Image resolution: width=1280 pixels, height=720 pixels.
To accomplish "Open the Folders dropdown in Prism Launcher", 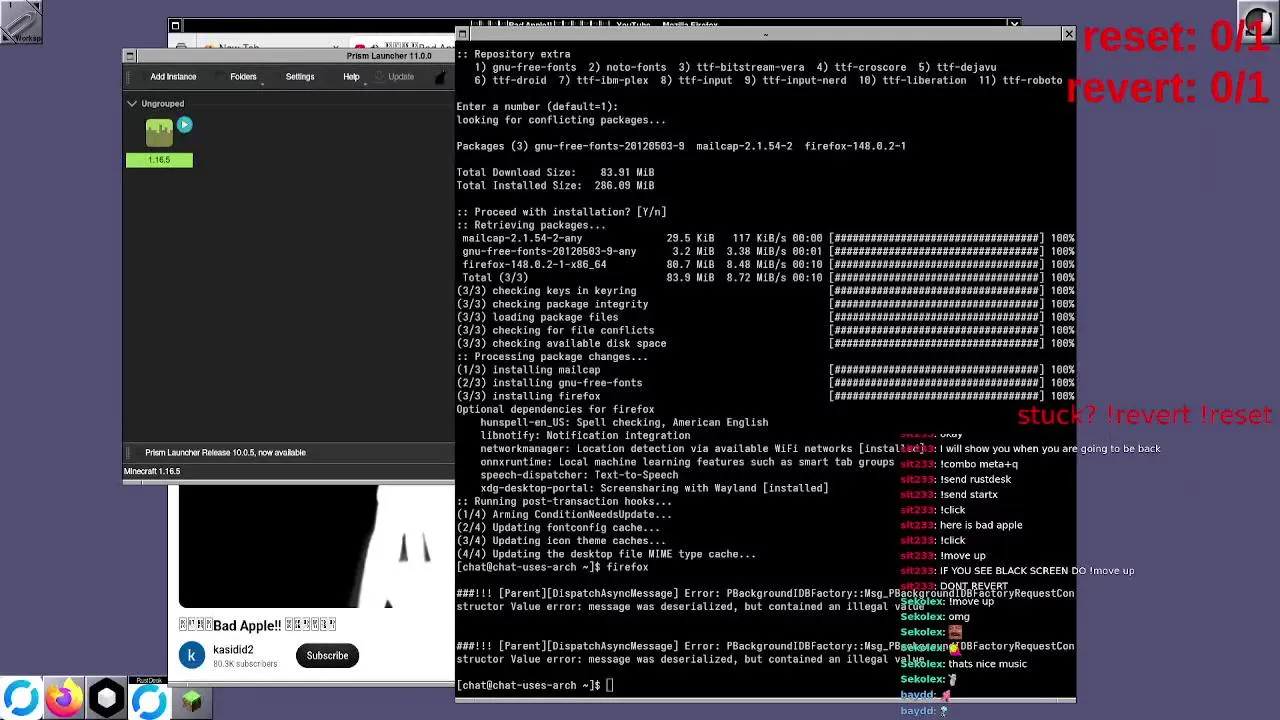I will (243, 77).
